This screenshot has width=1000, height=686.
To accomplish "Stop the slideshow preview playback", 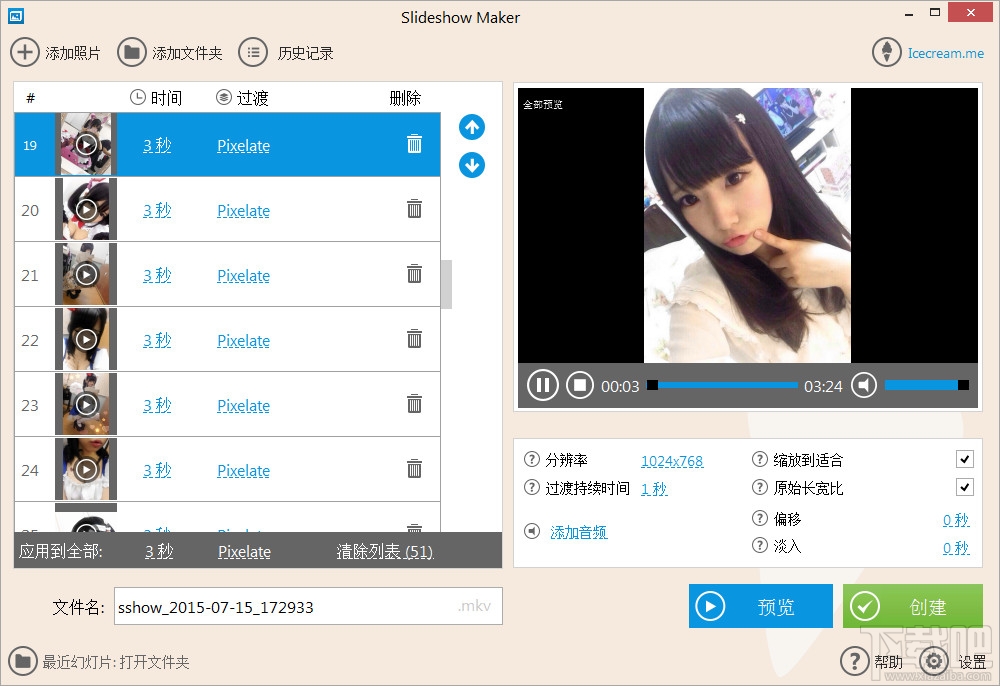I will tap(580, 385).
